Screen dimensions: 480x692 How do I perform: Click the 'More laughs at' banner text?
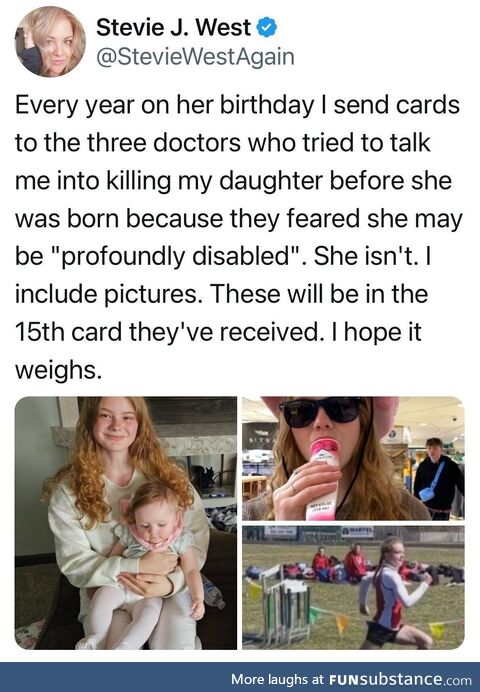coord(278,679)
